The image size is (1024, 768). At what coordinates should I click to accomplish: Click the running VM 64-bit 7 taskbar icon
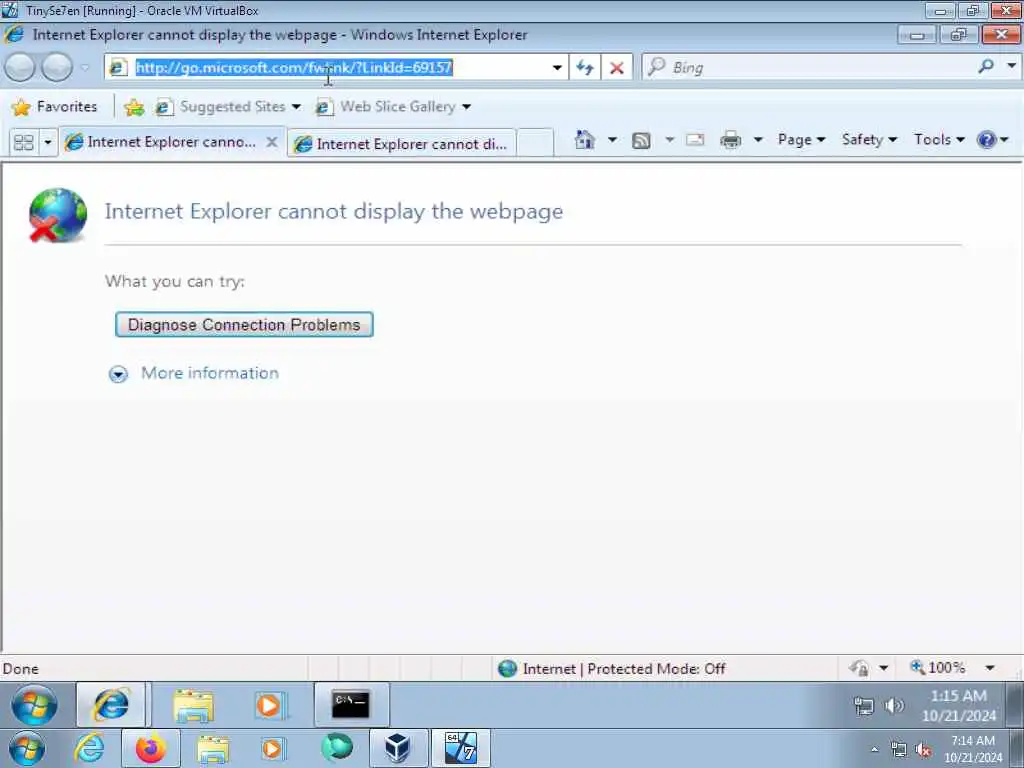click(x=460, y=748)
